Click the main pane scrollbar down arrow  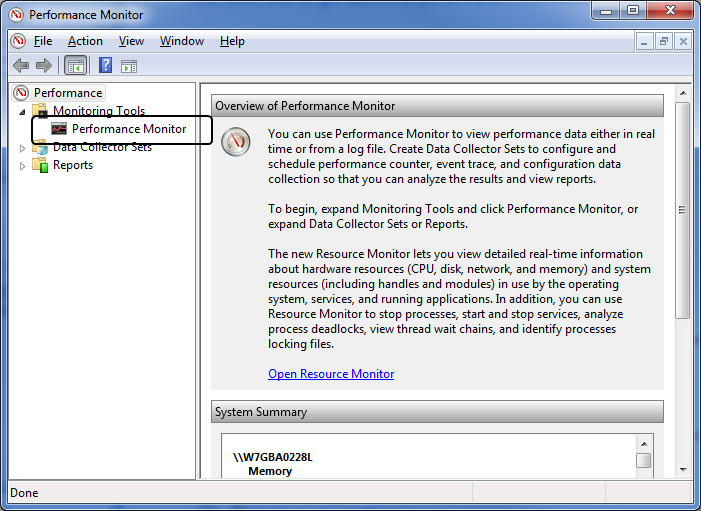coord(683,469)
